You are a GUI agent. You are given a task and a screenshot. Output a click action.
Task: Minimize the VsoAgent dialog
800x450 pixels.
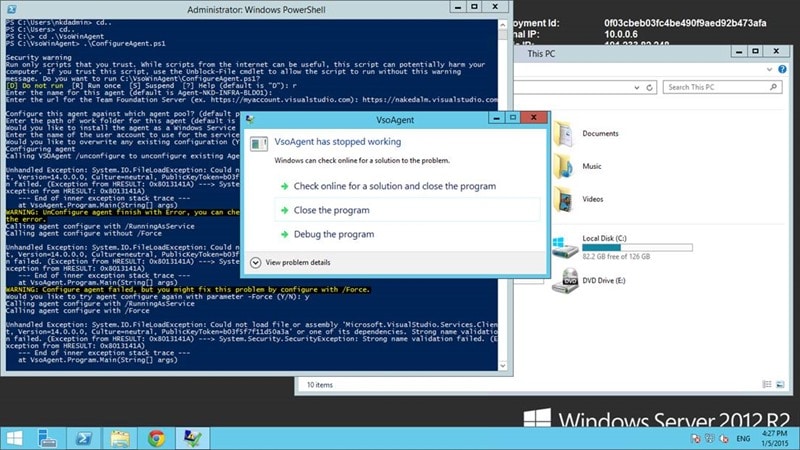[x=496, y=118]
